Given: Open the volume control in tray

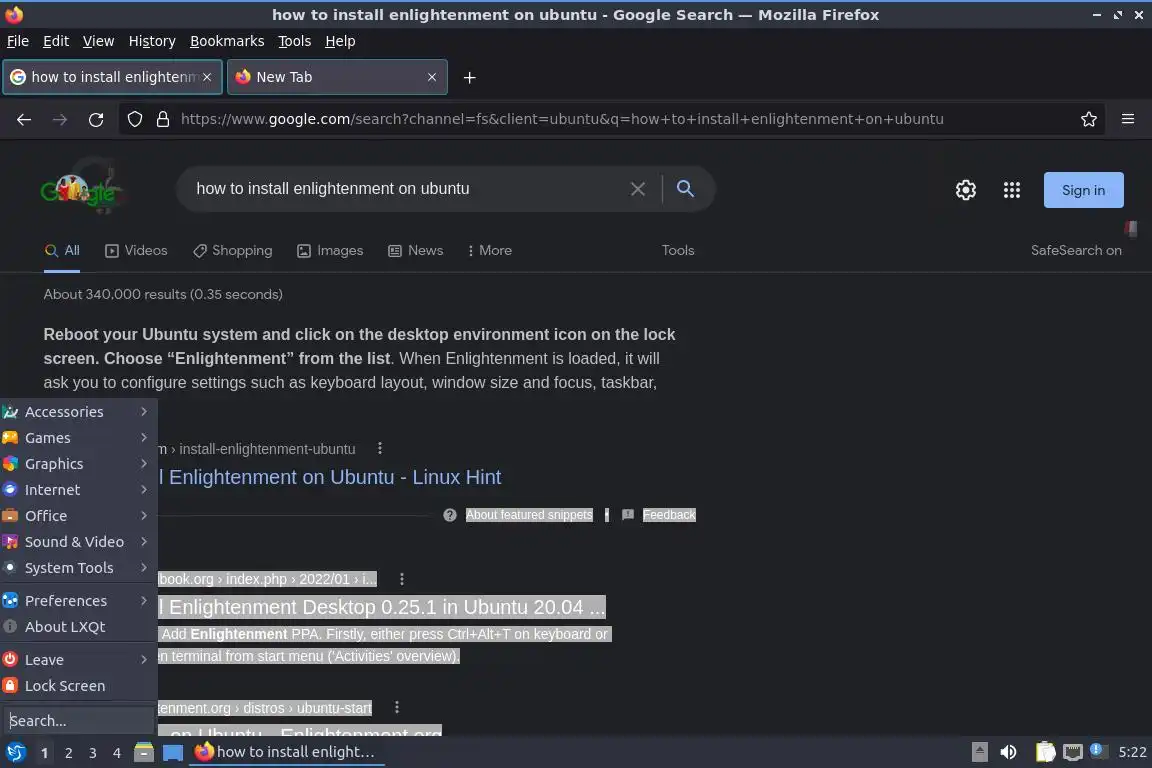Looking at the screenshot, I should point(1009,752).
